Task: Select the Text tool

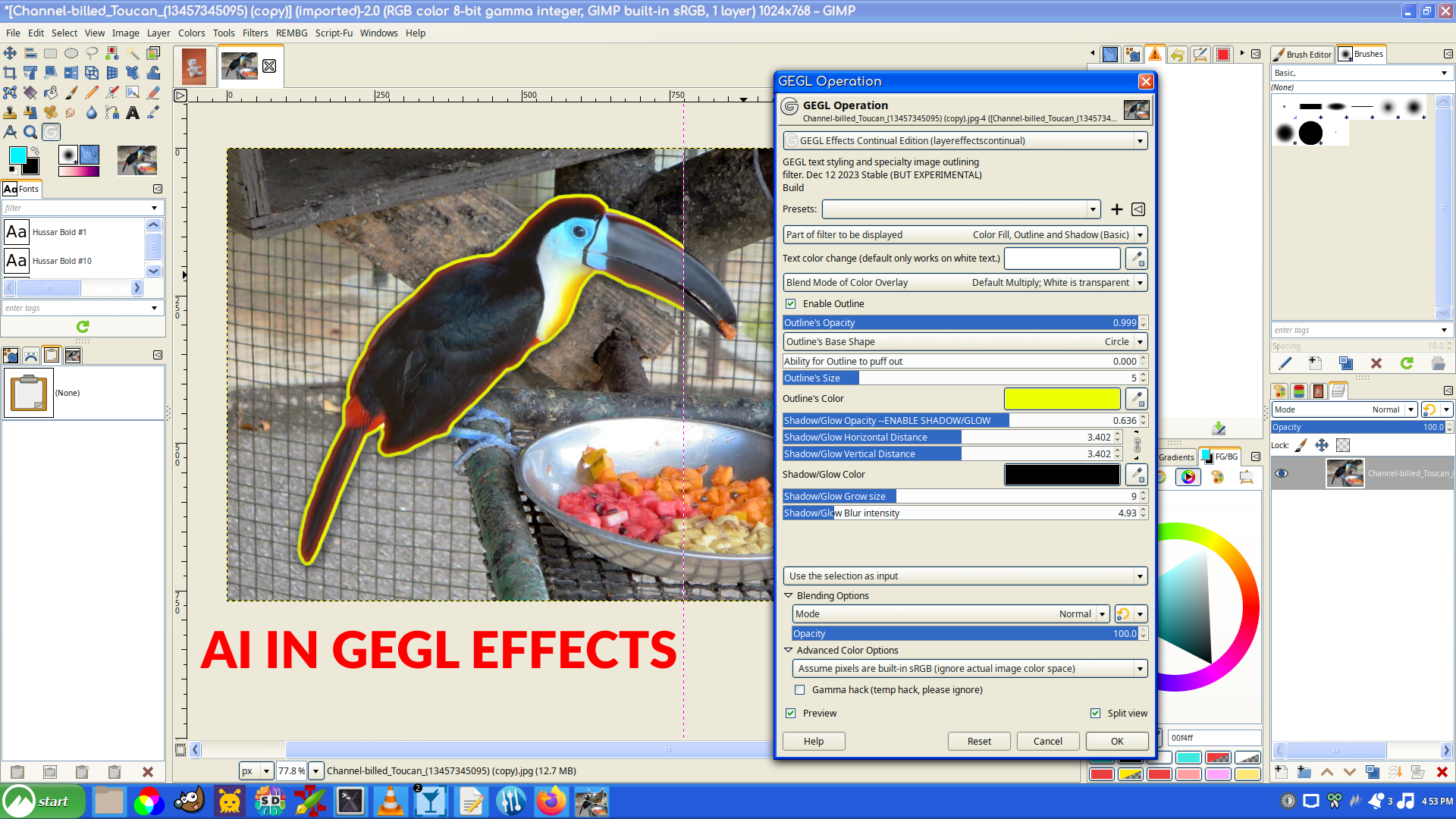Action: (x=133, y=112)
